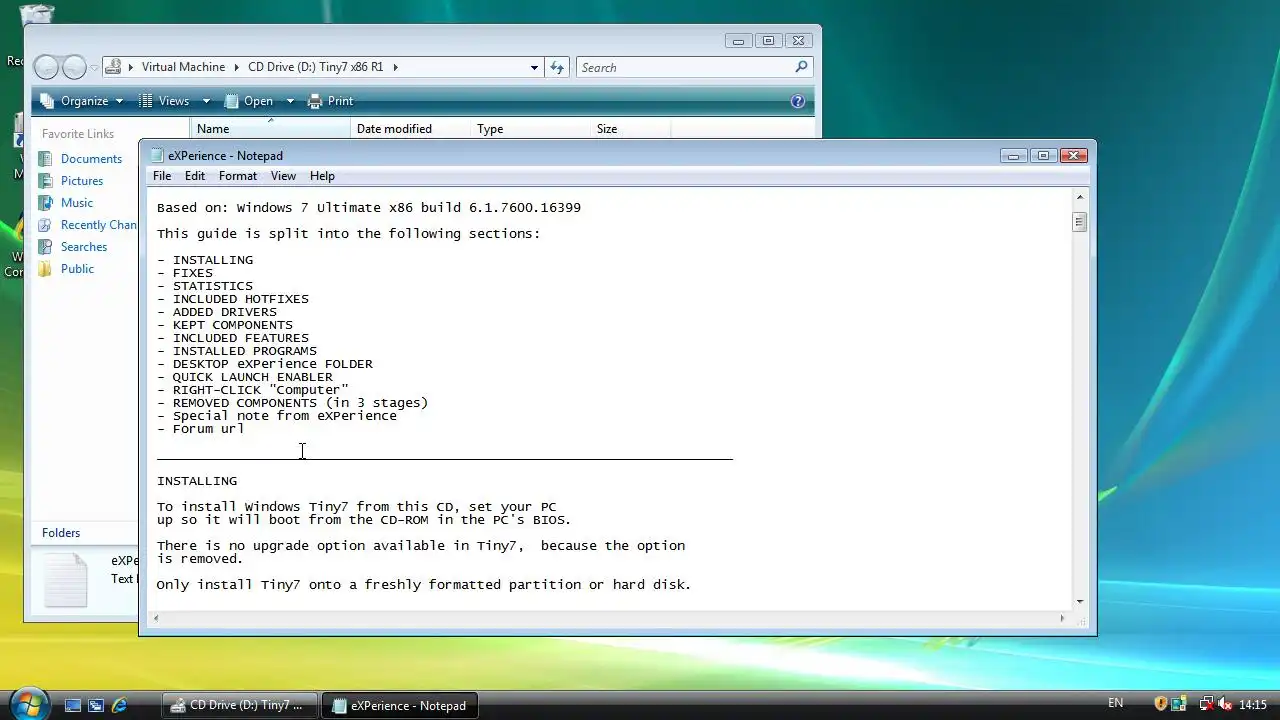Click the Recently Changed icon in sidebar

click(x=45, y=225)
